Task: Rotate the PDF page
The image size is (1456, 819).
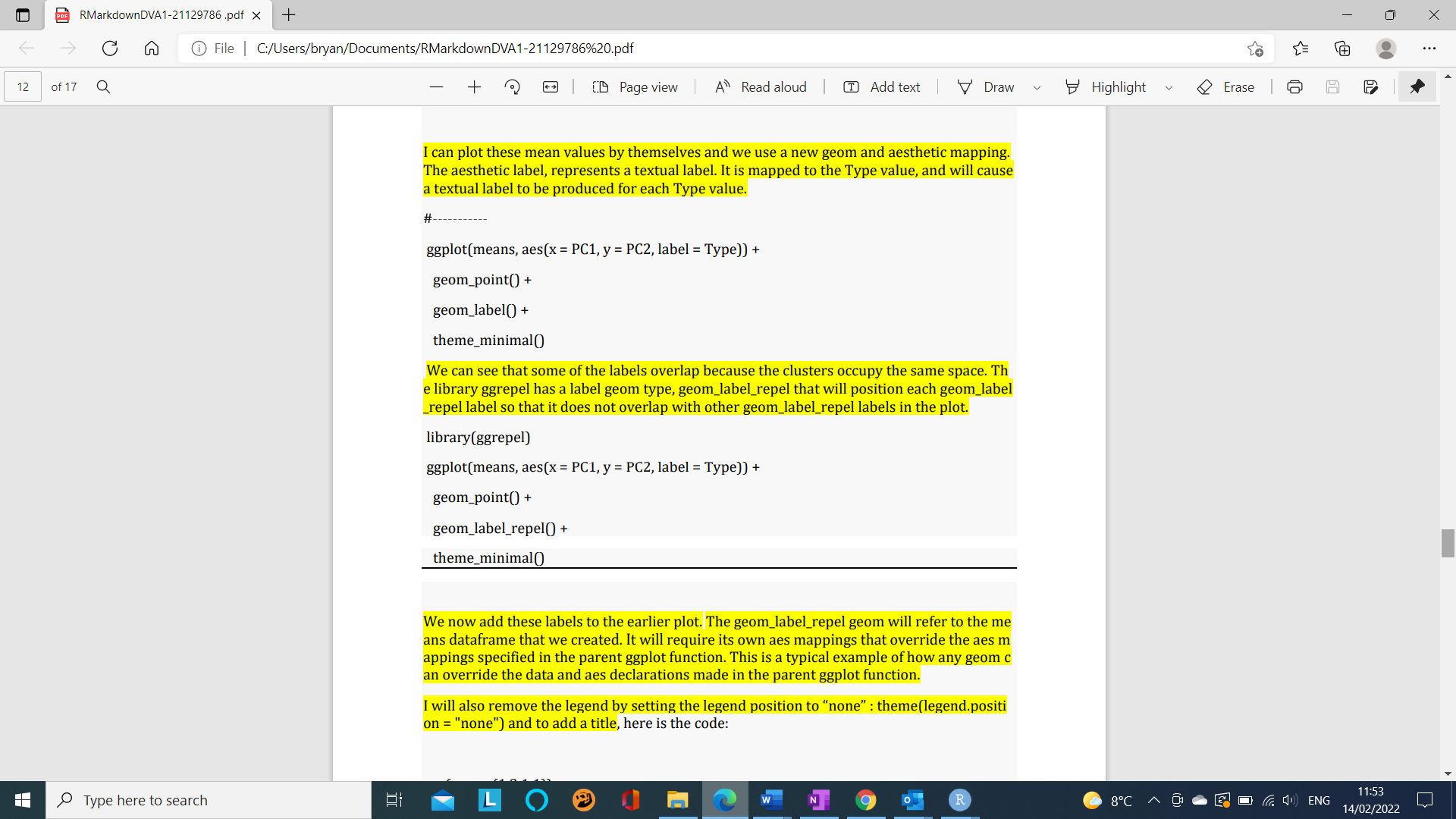Action: 513,86
